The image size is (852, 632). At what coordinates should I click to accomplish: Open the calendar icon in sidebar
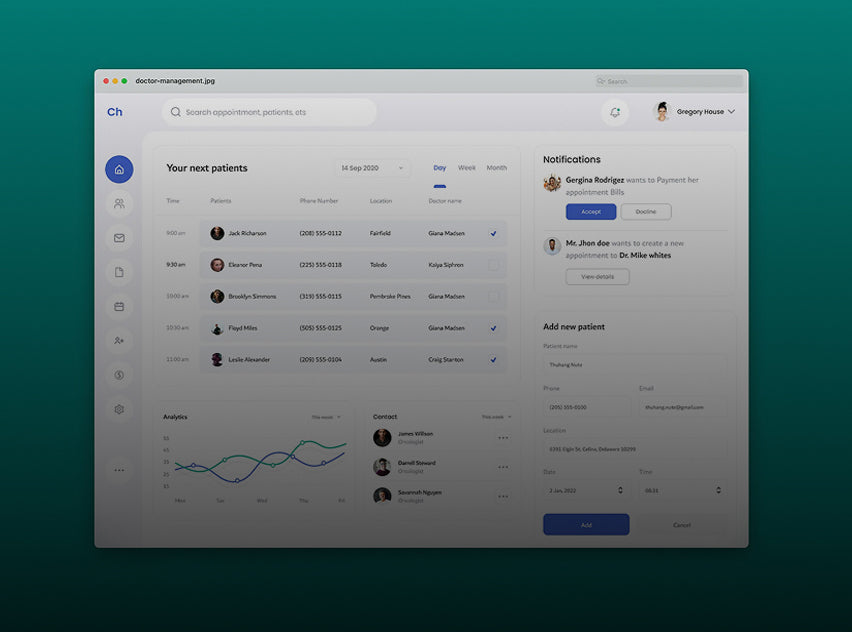point(119,306)
